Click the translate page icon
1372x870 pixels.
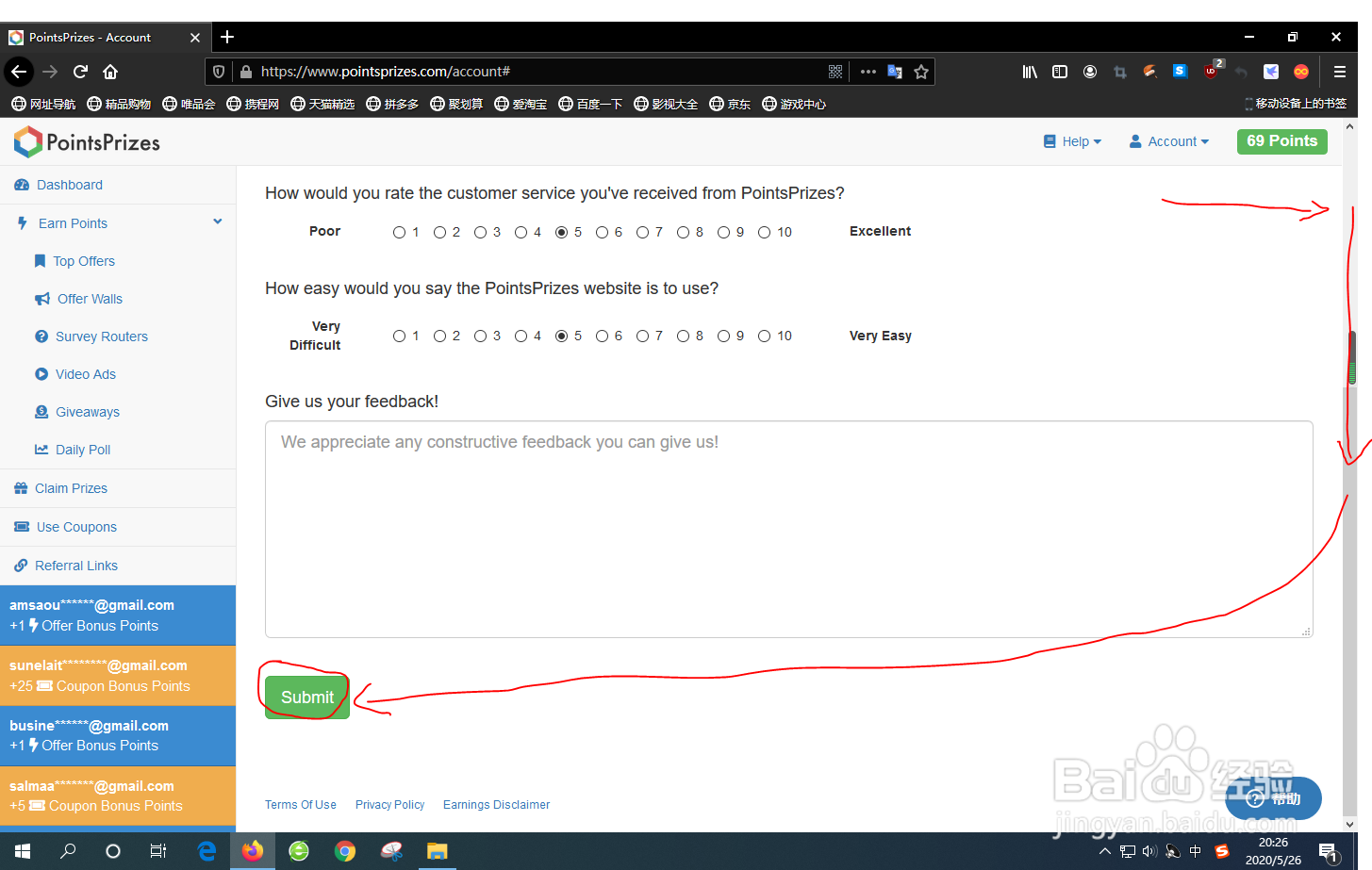point(895,72)
